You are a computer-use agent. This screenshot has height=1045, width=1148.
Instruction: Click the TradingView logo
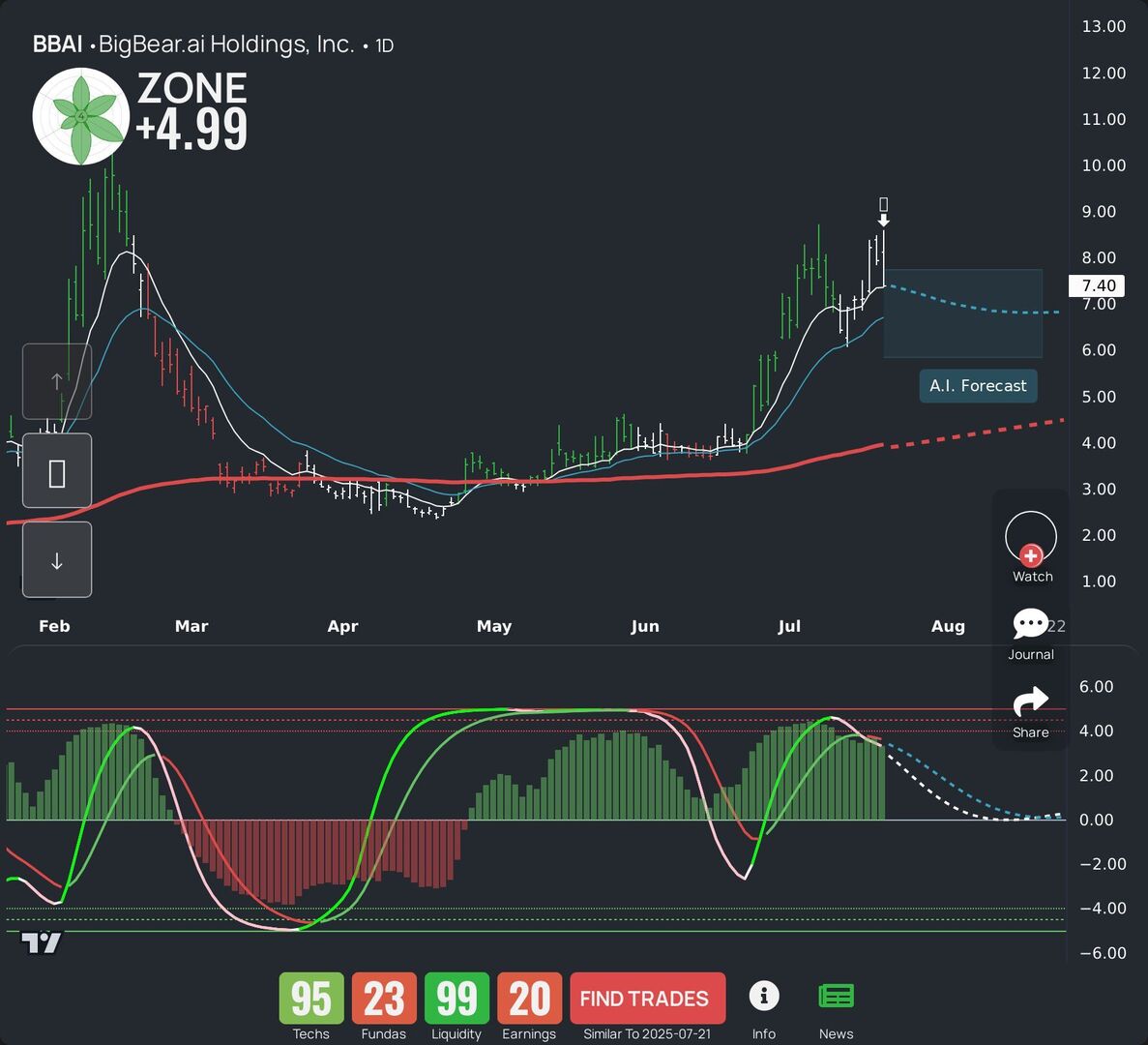pos(41,942)
